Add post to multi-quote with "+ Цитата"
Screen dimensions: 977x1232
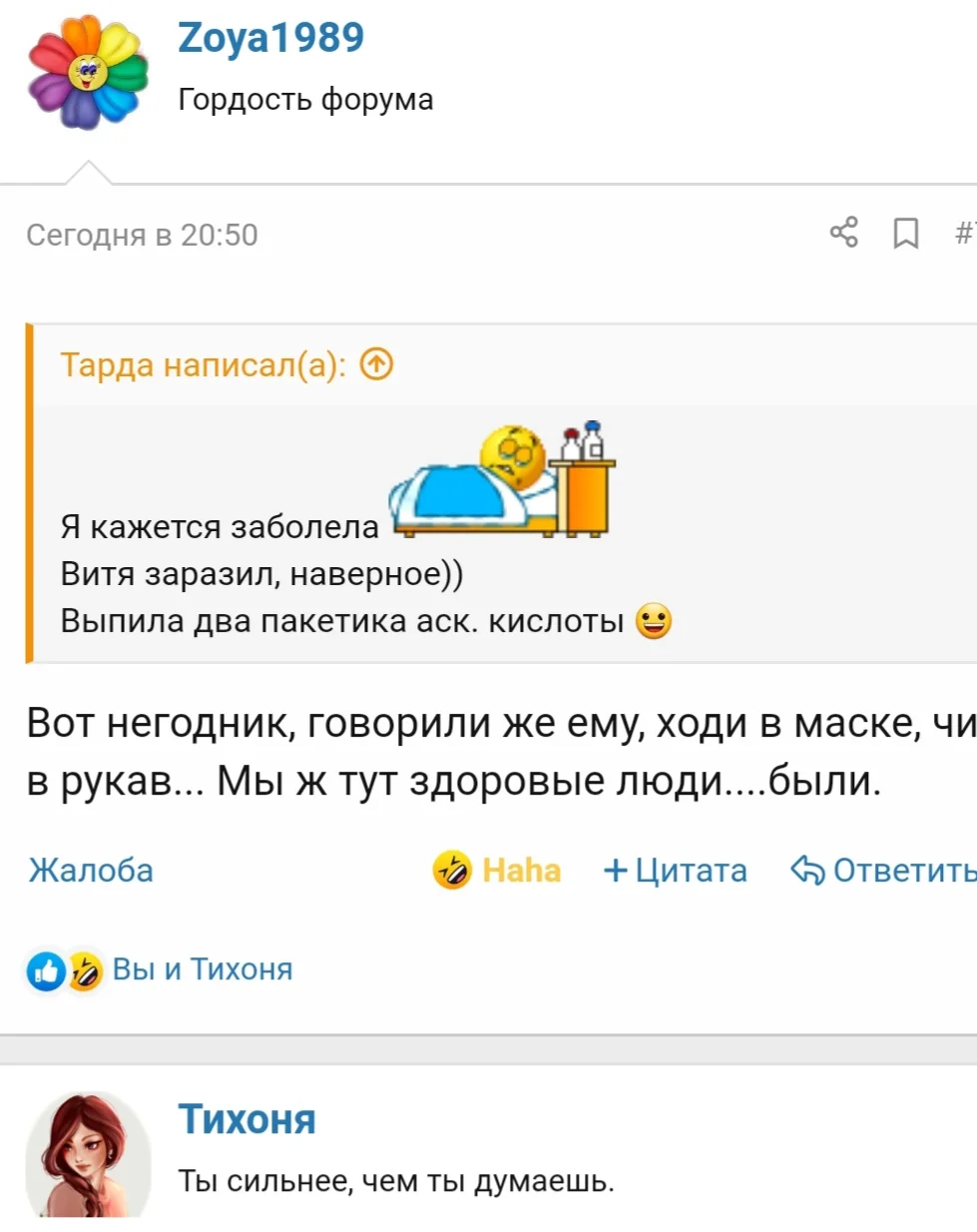tap(676, 871)
